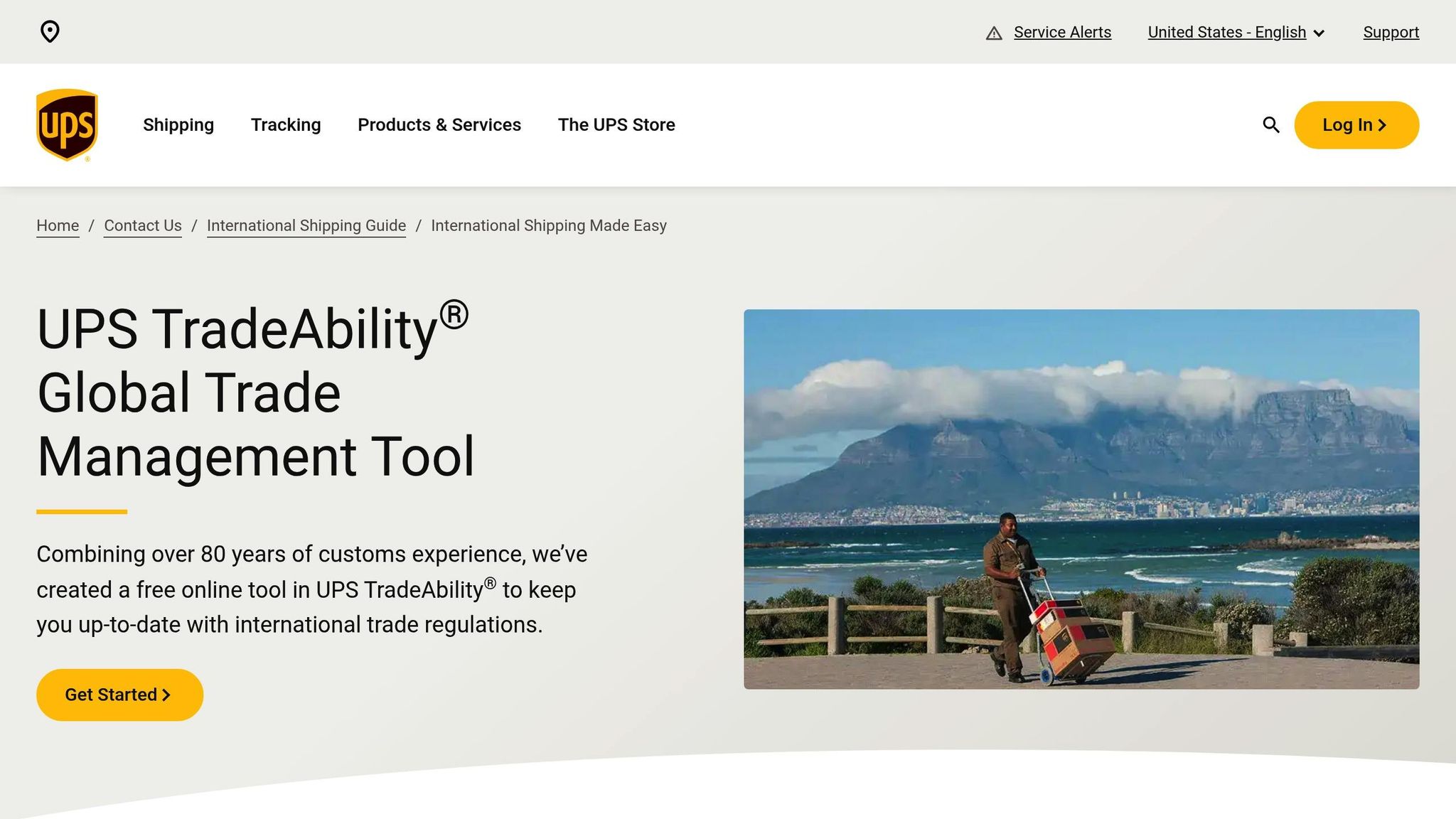Open search using the magnifying glass icon
1456x819 pixels.
[1271, 124]
